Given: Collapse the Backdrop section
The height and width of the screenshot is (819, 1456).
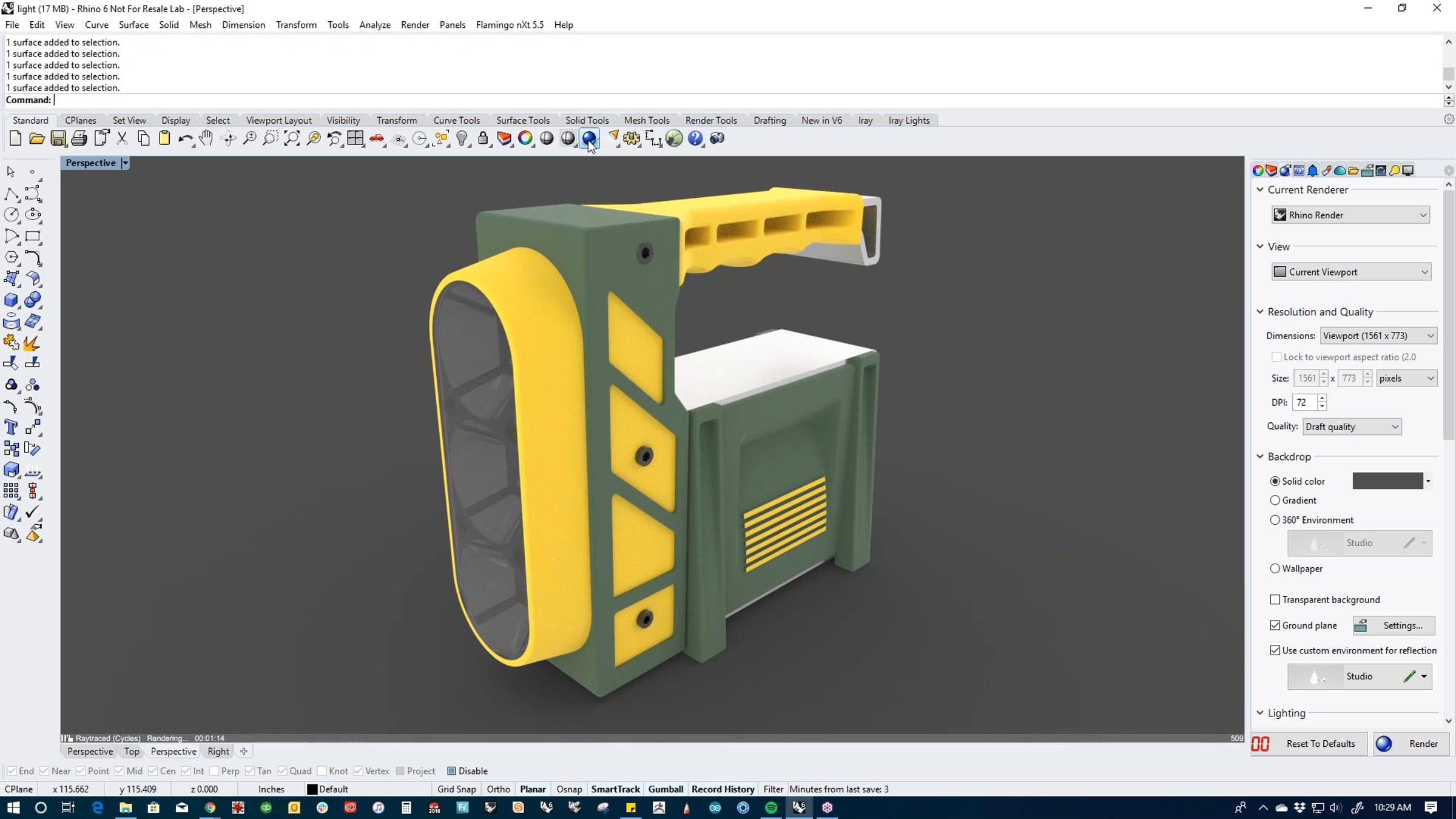Looking at the screenshot, I should [x=1260, y=457].
